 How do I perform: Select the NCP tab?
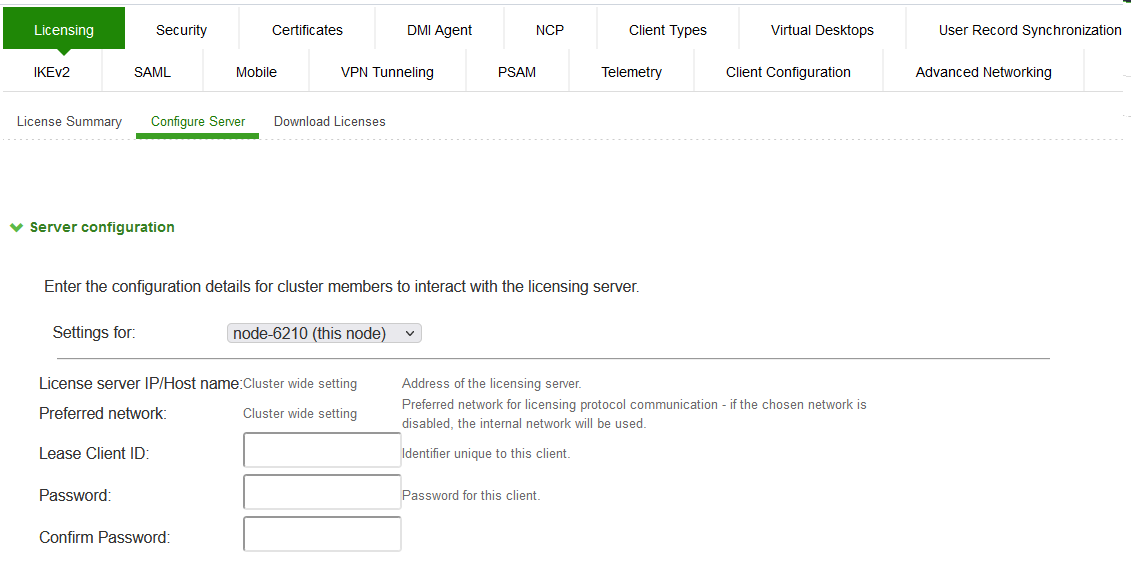click(x=550, y=30)
